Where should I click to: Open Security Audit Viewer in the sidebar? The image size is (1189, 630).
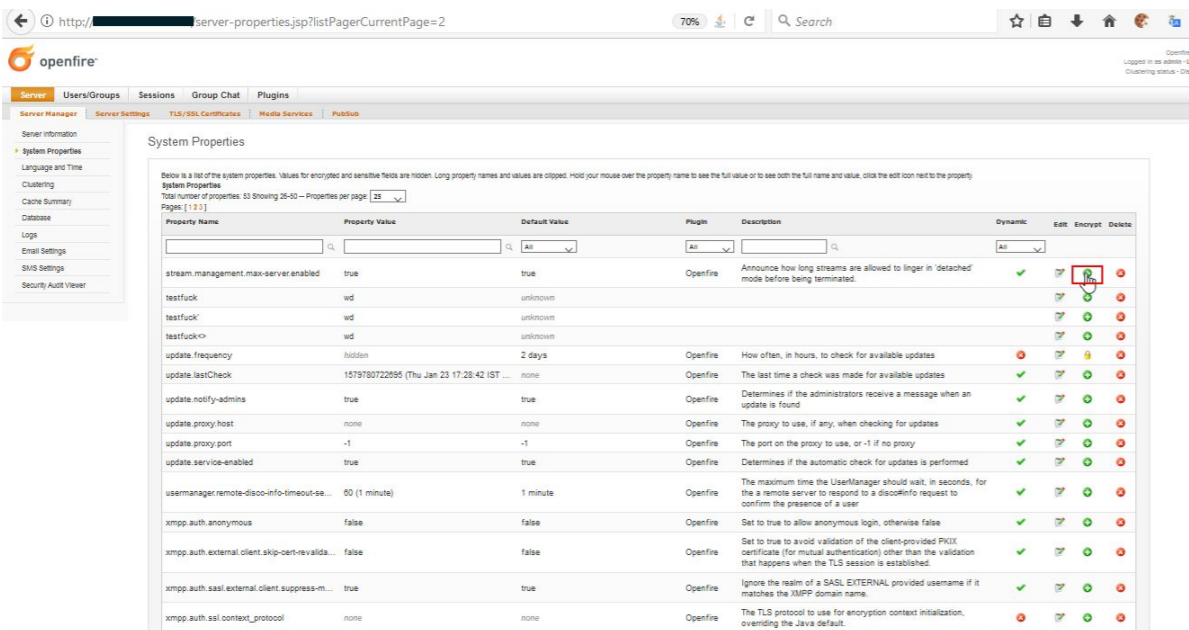point(56,286)
